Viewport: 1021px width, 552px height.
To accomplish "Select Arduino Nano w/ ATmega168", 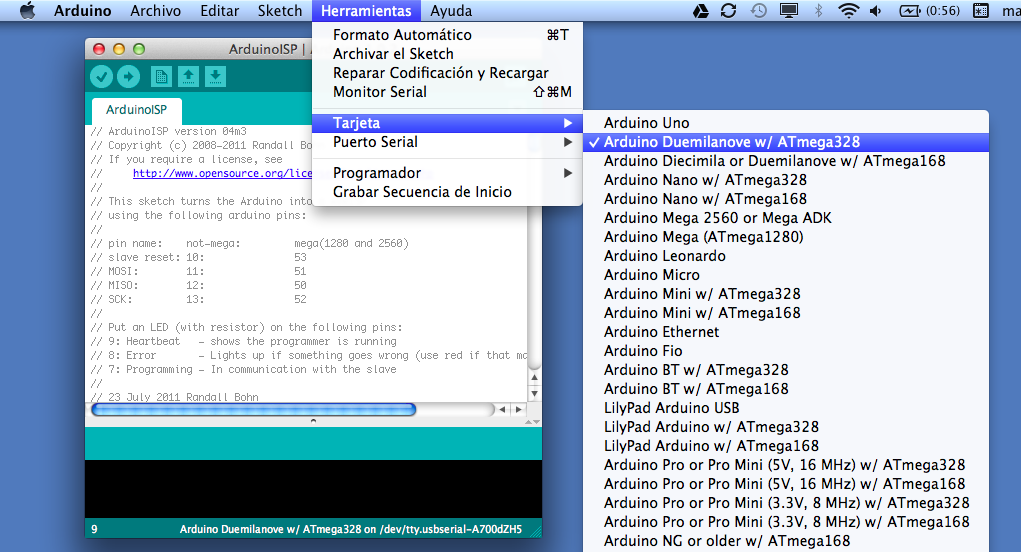I will click(x=786, y=199).
